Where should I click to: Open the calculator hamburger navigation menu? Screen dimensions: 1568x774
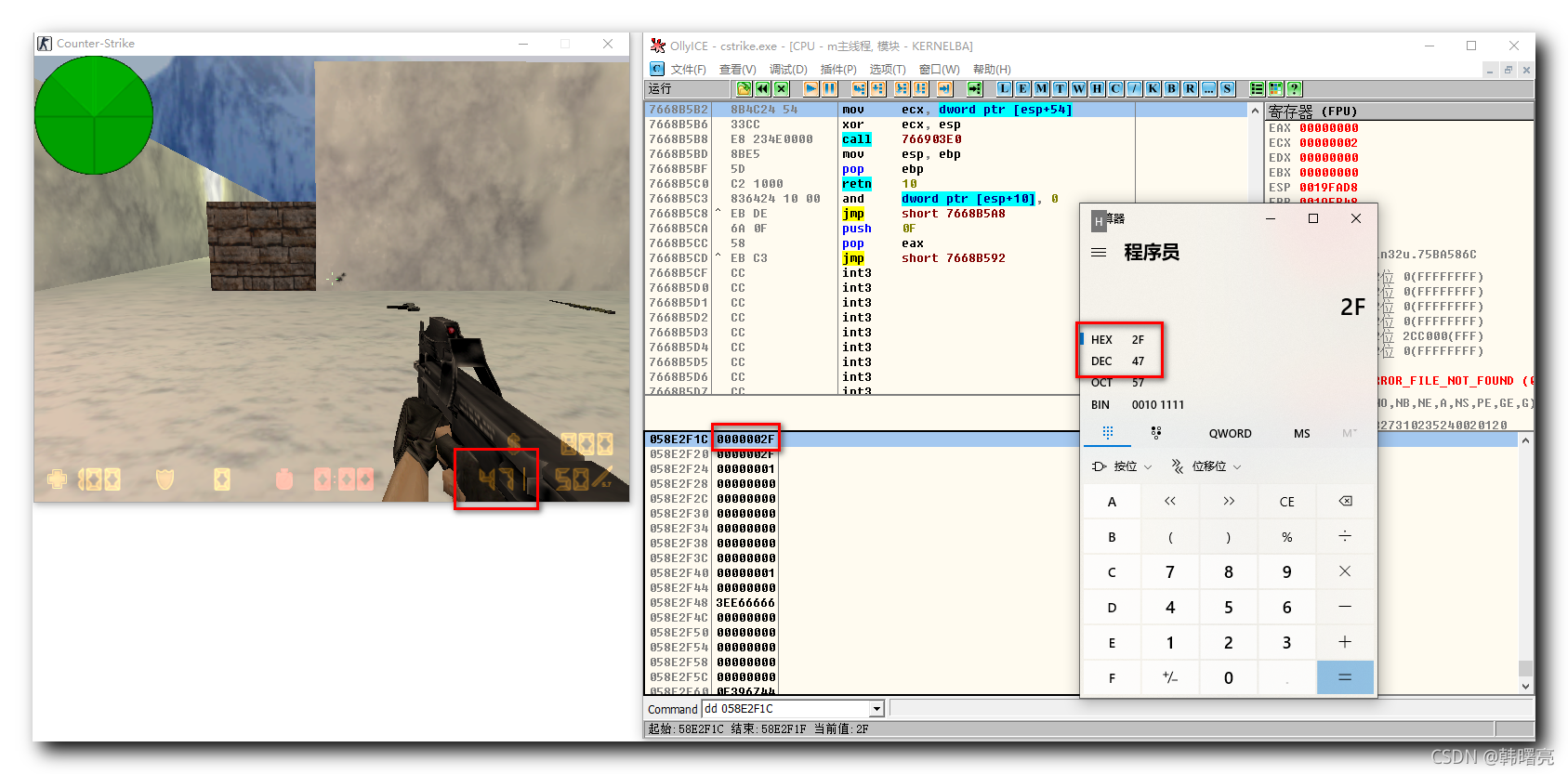pyautogui.click(x=1099, y=253)
